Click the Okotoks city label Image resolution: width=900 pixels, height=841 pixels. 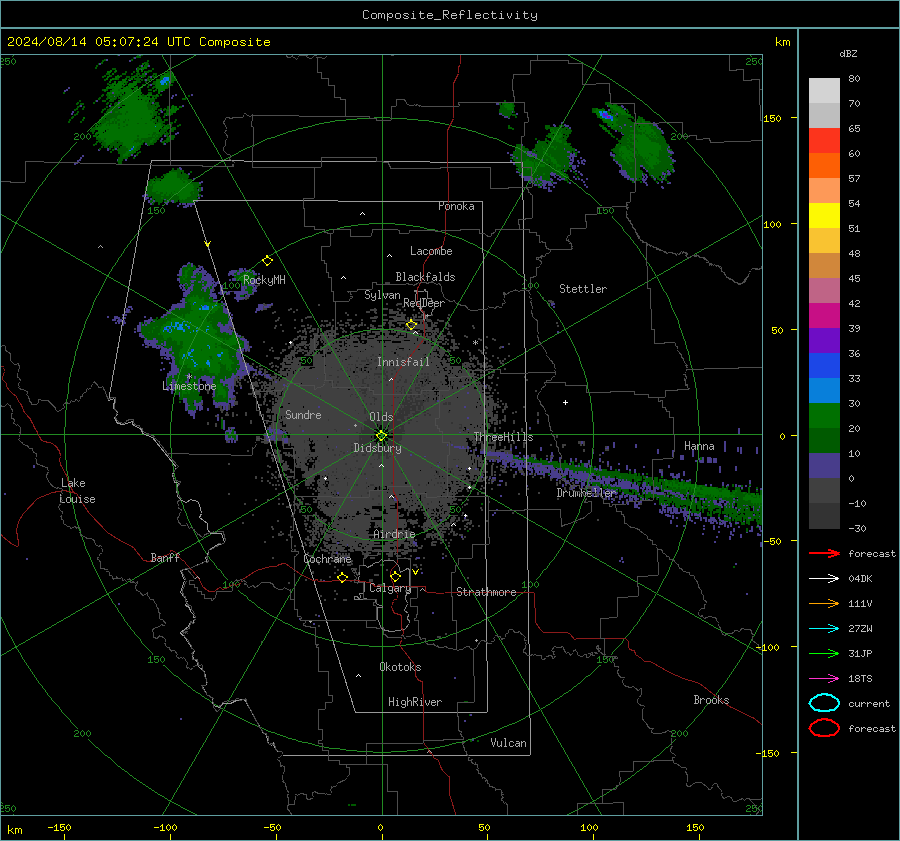click(400, 667)
